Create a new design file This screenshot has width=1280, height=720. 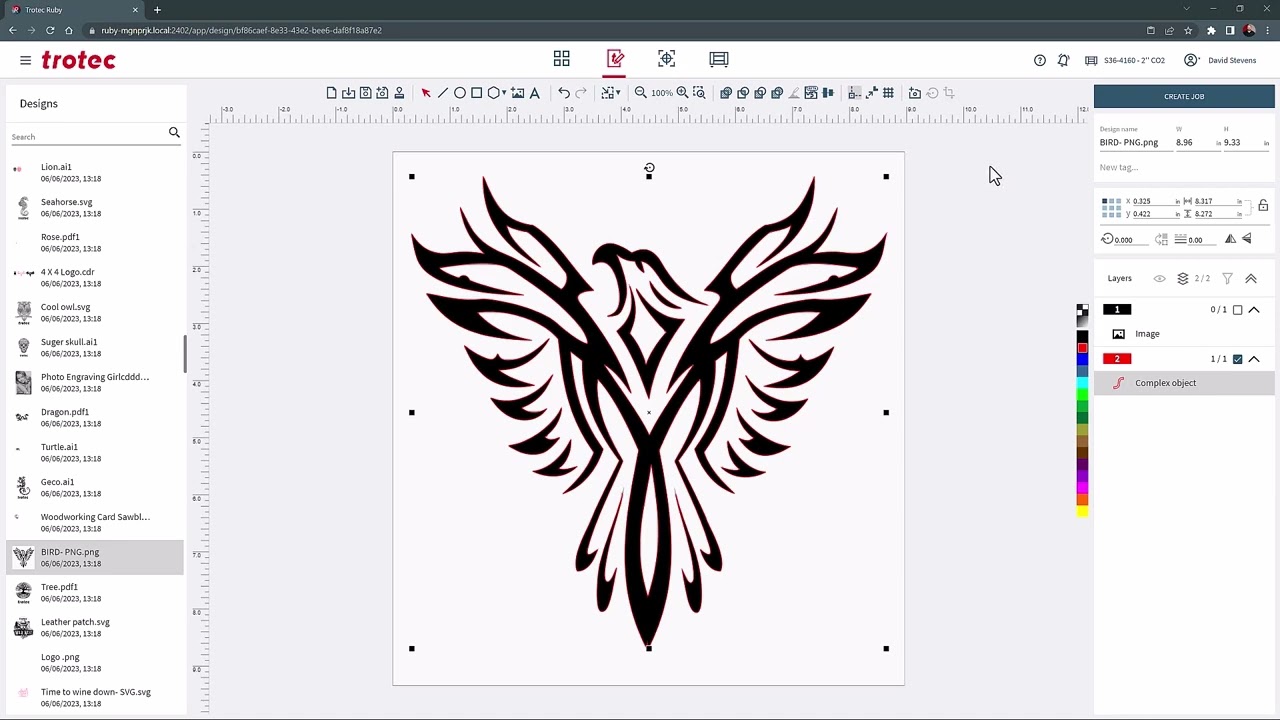[x=331, y=93]
